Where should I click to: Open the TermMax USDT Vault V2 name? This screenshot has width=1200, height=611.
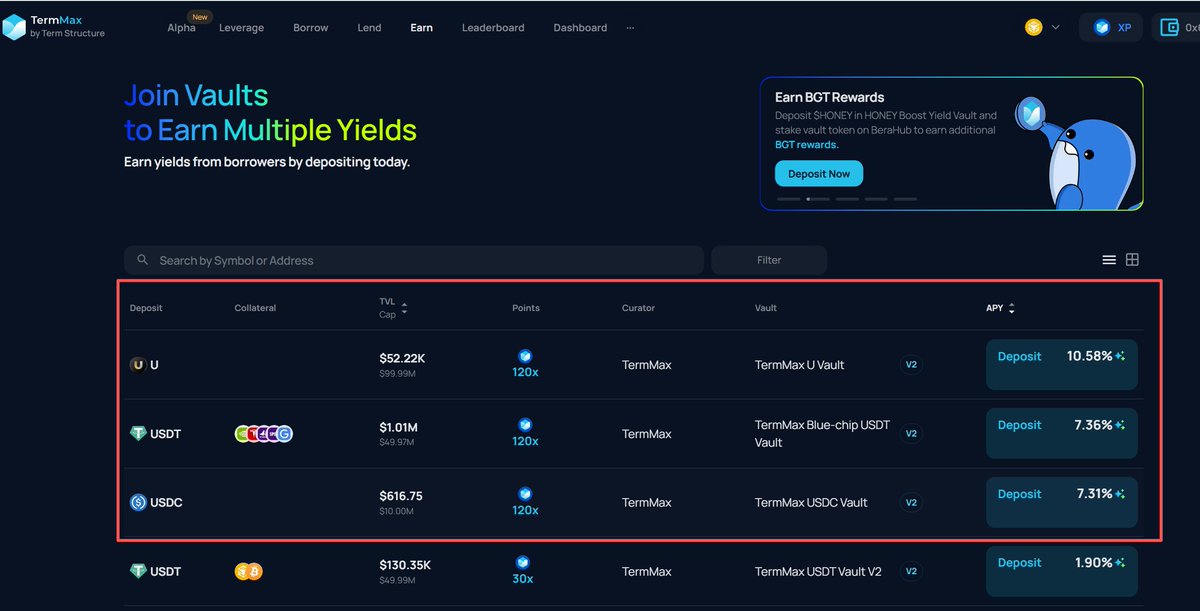pos(818,572)
